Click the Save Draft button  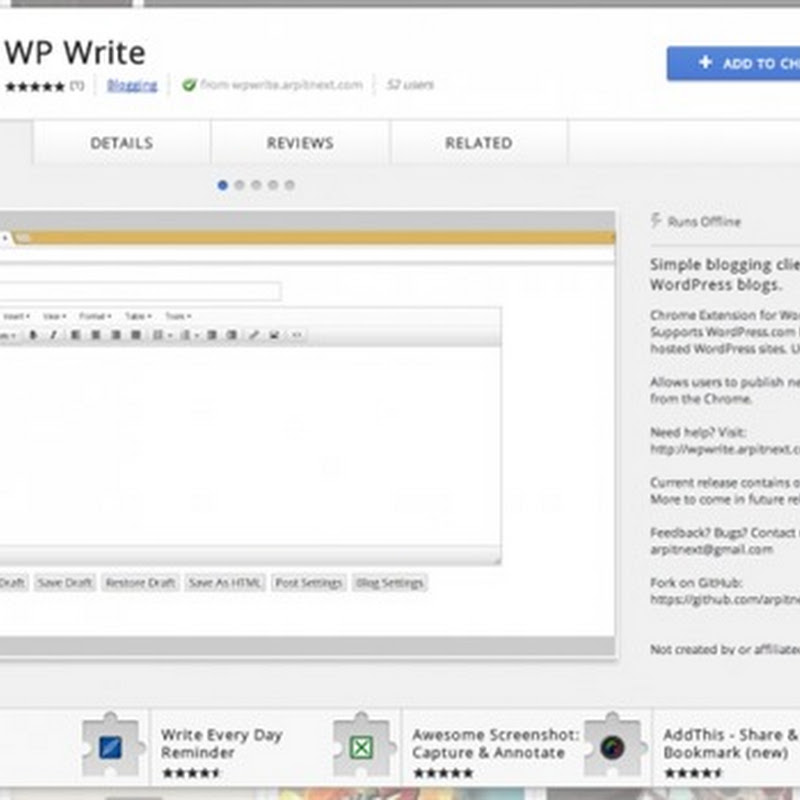(x=65, y=582)
